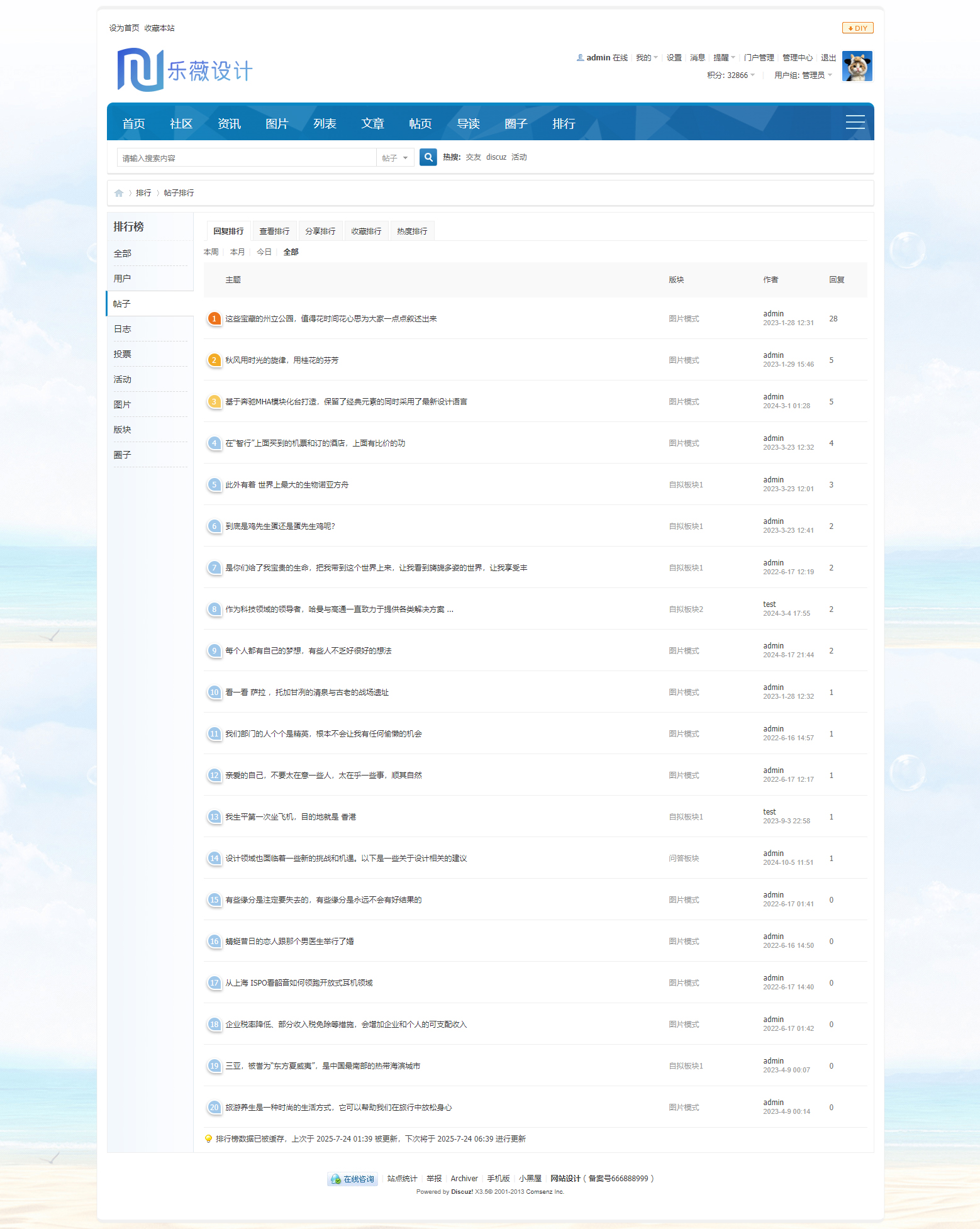The image size is (980, 1229).
Task: Filter rankings by 本周
Action: click(211, 252)
